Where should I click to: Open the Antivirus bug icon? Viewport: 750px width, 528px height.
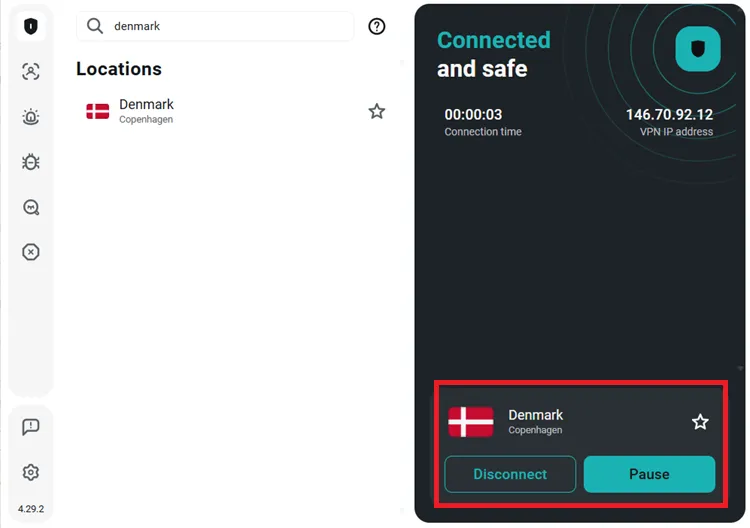pyautogui.click(x=31, y=162)
